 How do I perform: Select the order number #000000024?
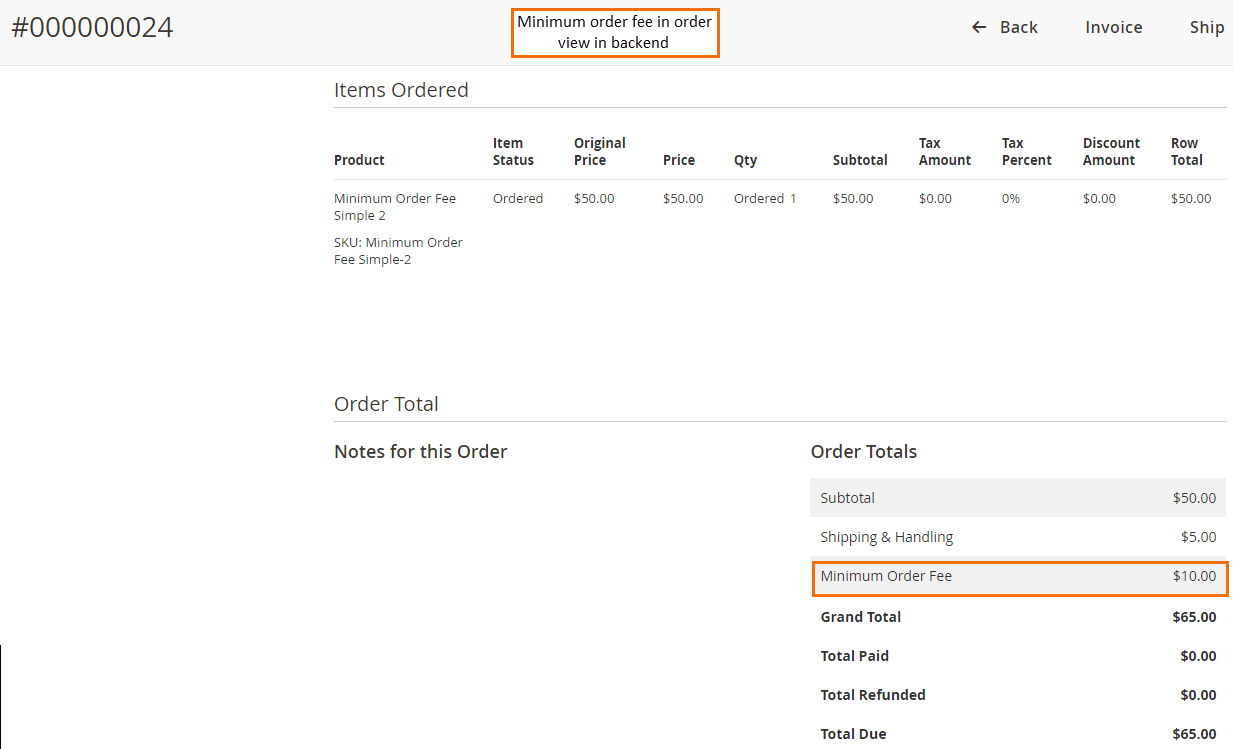click(x=92, y=27)
